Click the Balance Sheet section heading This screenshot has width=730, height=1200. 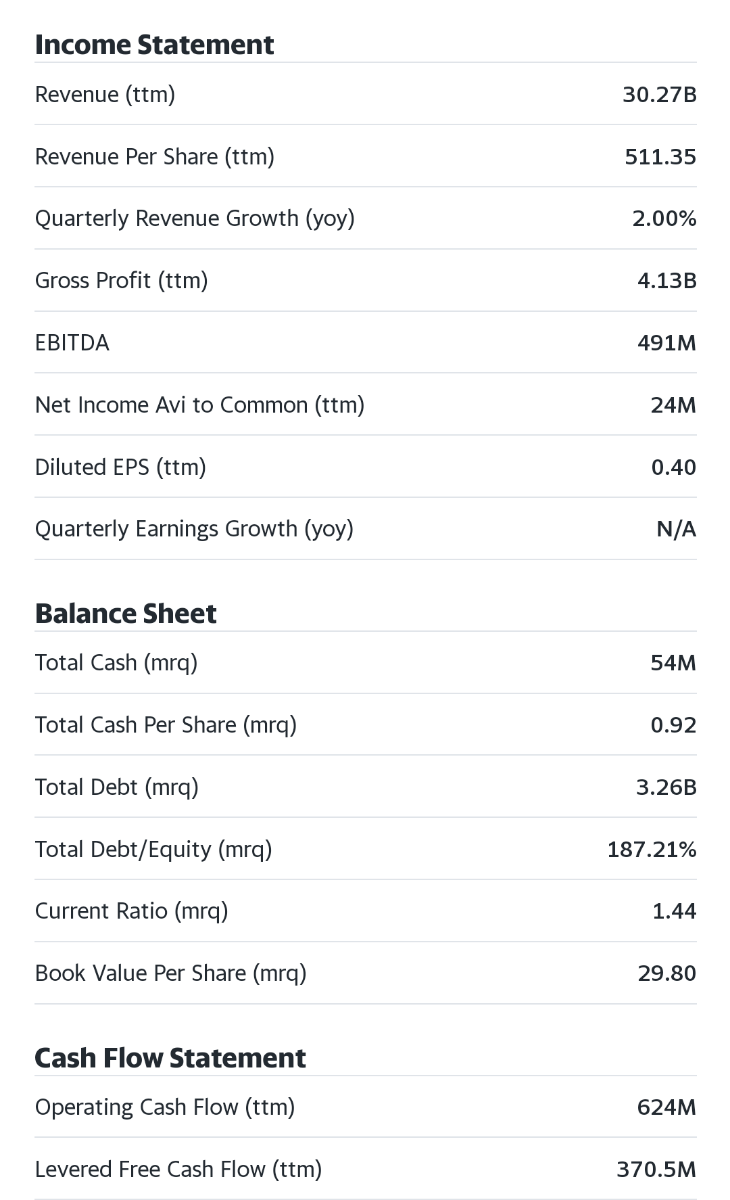[x=125, y=613]
